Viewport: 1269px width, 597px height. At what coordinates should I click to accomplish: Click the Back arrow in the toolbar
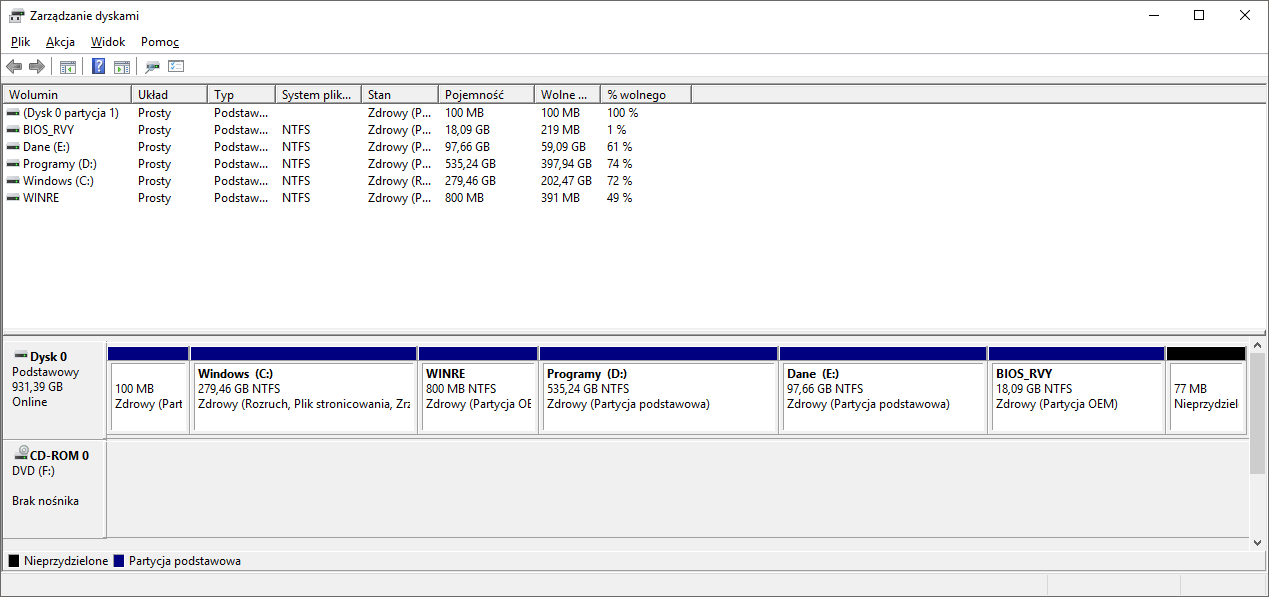tap(14, 67)
